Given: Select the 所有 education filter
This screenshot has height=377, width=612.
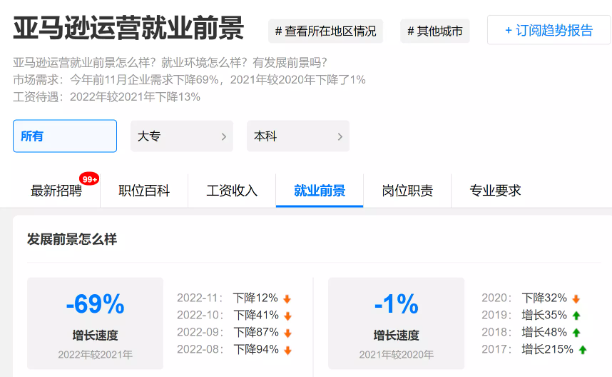Looking at the screenshot, I should [65, 136].
